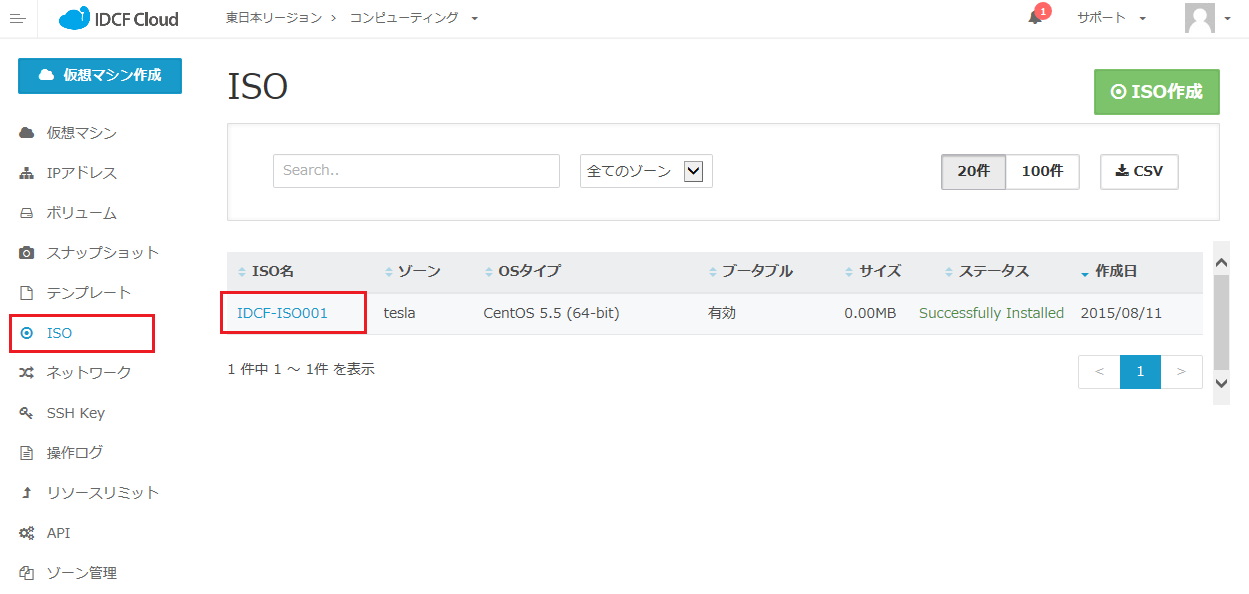Switch to 100件 per page

(x=1042, y=171)
